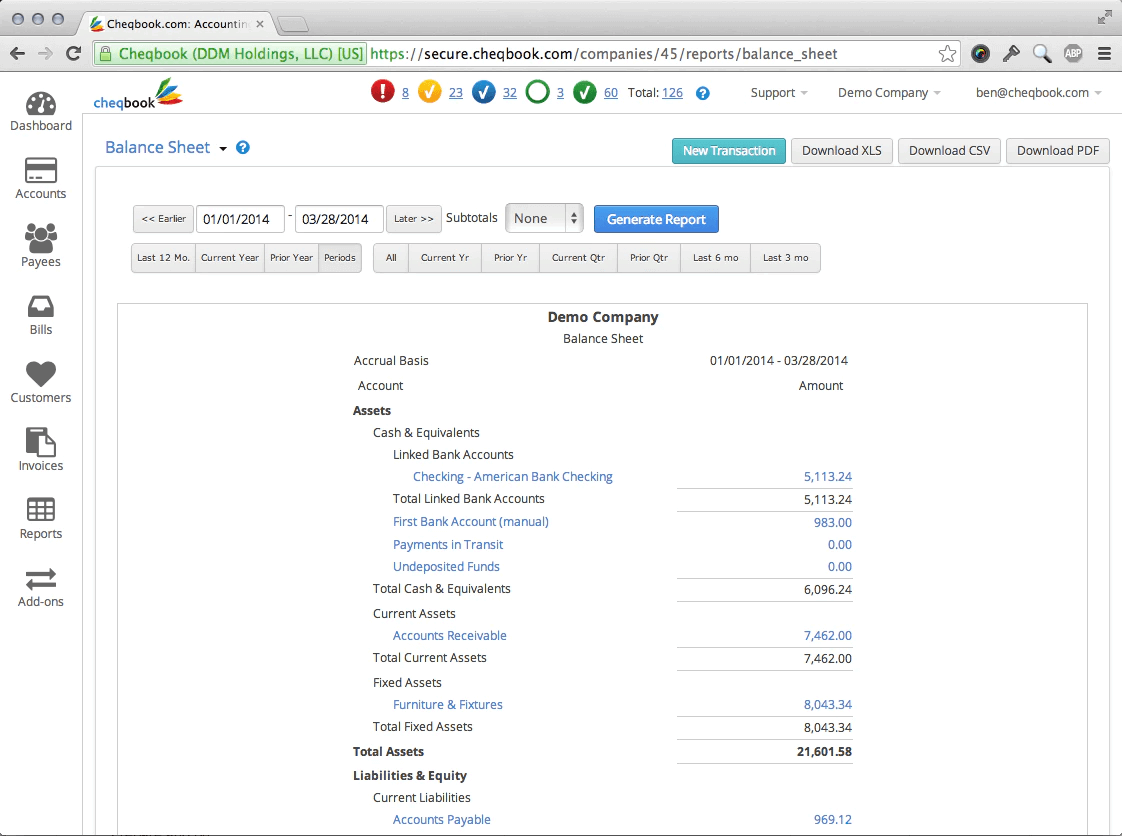The image size is (1122, 836).
Task: Open the Reports grid icon
Action: (41, 510)
